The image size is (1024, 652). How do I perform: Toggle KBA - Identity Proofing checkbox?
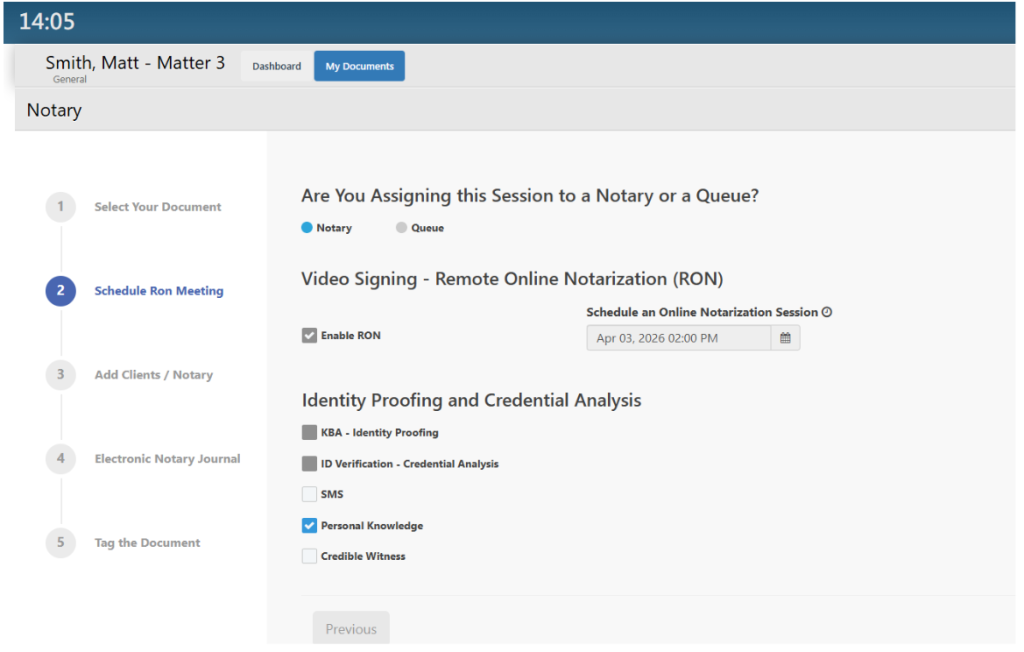click(x=309, y=433)
